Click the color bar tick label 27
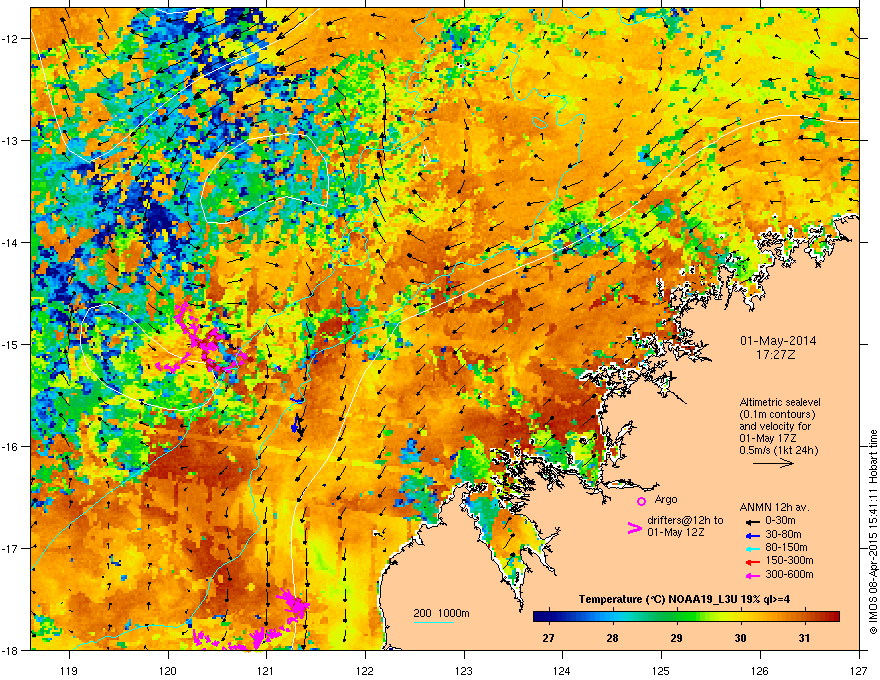 [548, 638]
